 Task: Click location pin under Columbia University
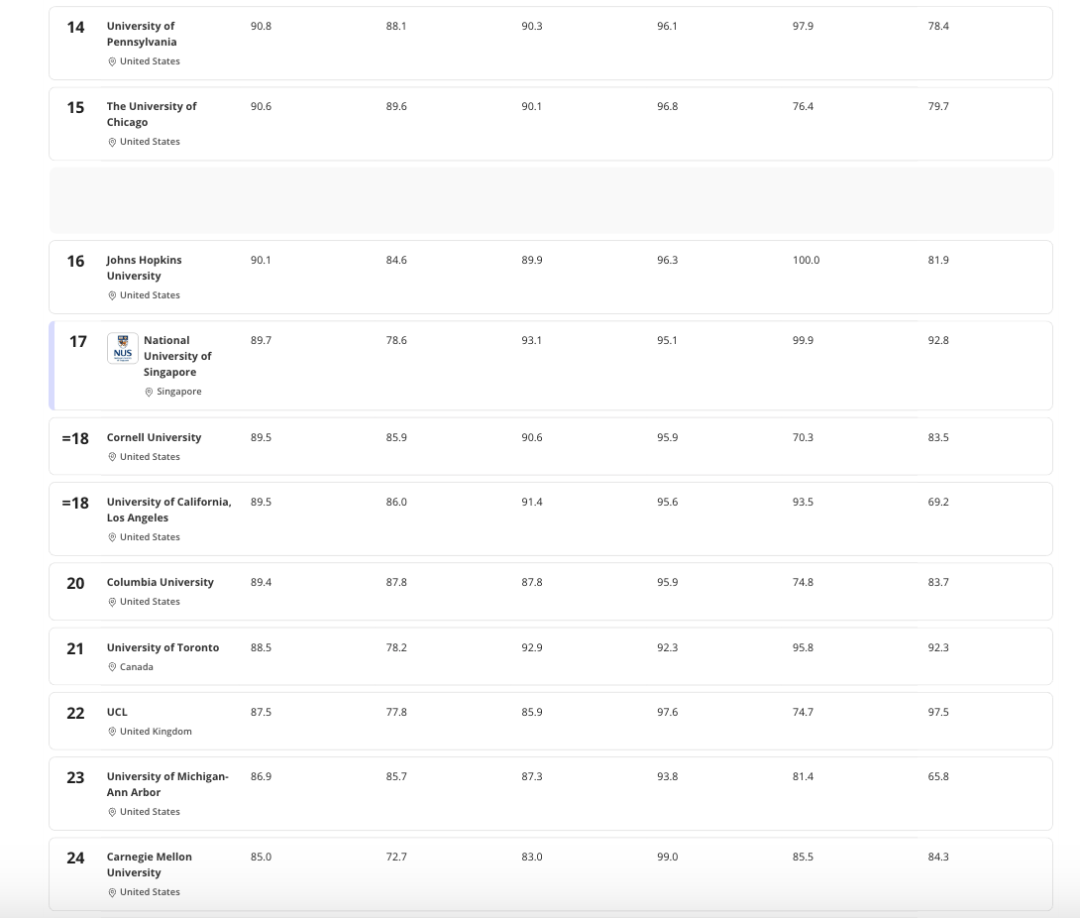click(x=112, y=602)
